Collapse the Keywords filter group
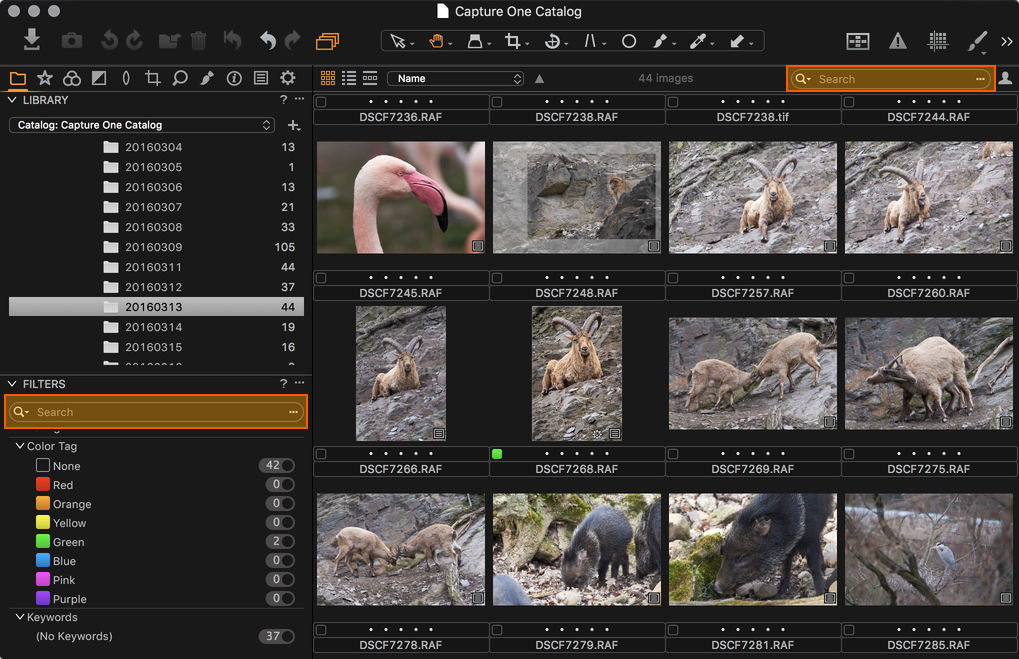The width and height of the screenshot is (1019, 659). coord(19,617)
